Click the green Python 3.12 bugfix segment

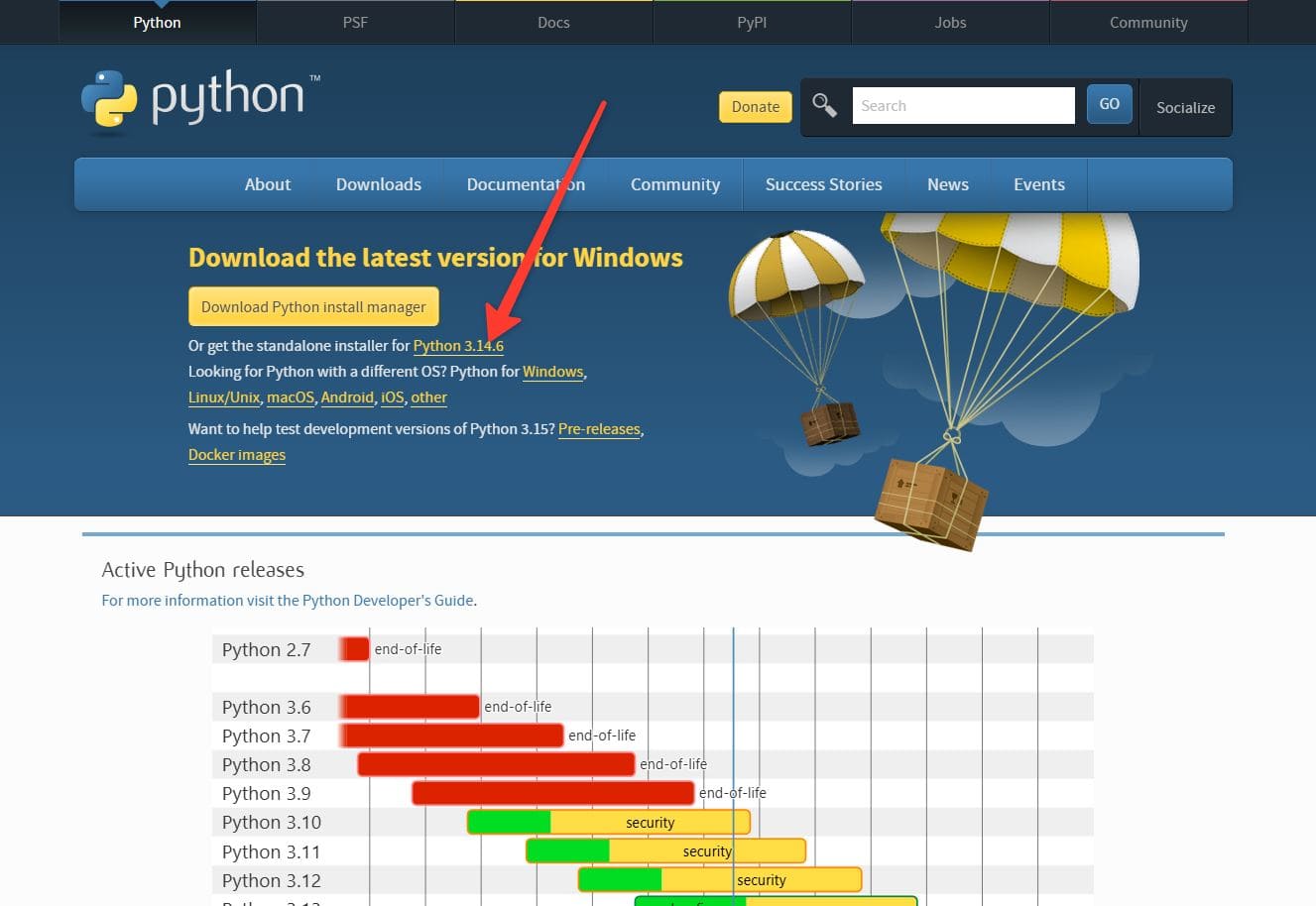[621, 879]
